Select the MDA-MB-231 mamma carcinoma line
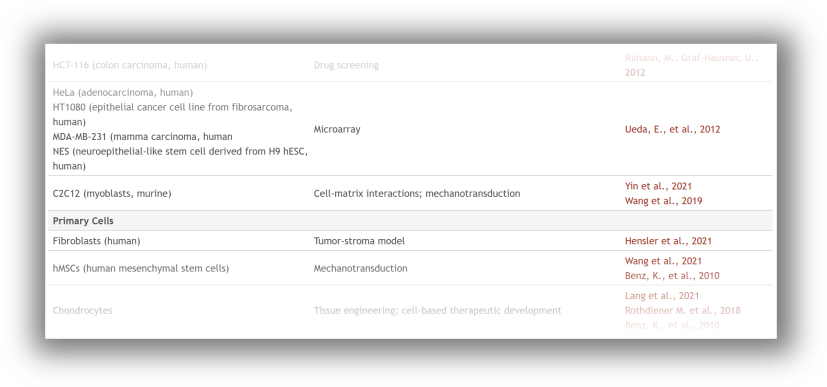827x387 pixels. [x=142, y=137]
